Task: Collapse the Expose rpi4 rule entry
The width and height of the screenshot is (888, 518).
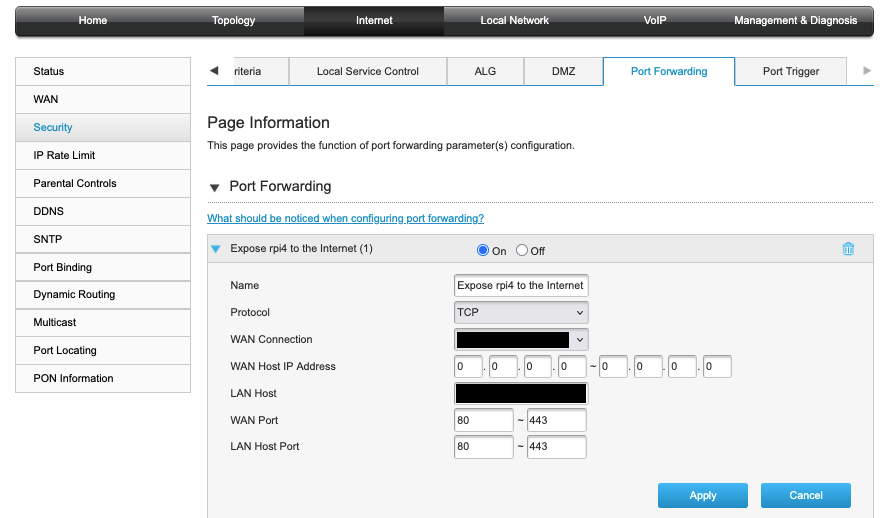Action: 215,249
